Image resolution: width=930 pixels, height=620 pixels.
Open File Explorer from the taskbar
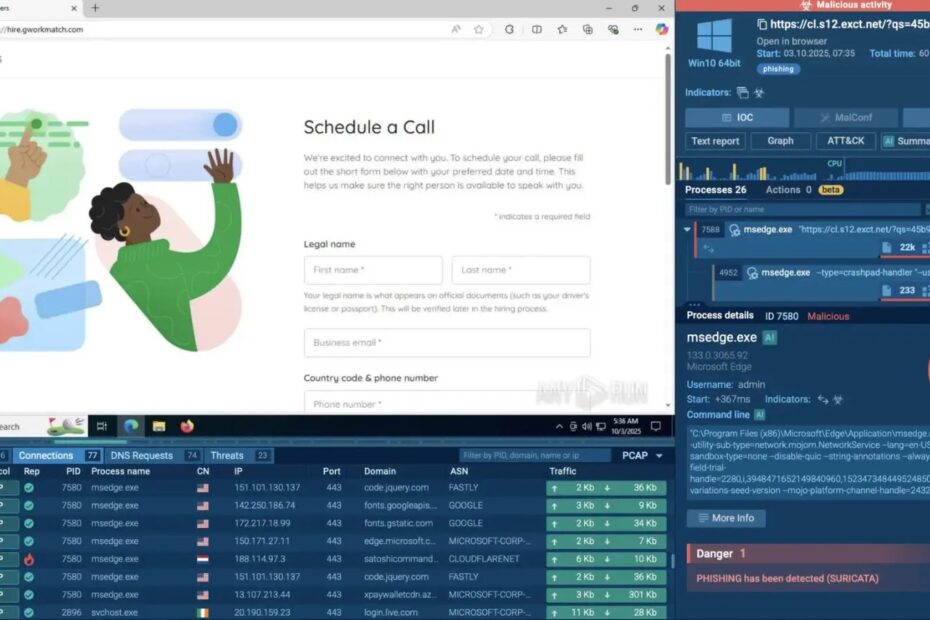[x=159, y=426]
